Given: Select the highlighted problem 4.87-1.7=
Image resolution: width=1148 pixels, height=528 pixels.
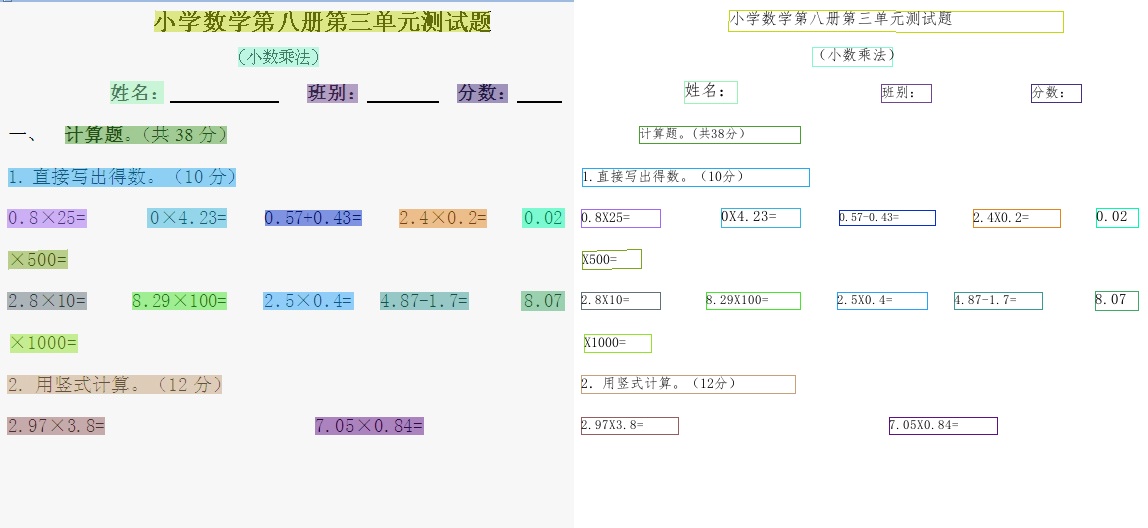Looking at the screenshot, I should tap(424, 301).
